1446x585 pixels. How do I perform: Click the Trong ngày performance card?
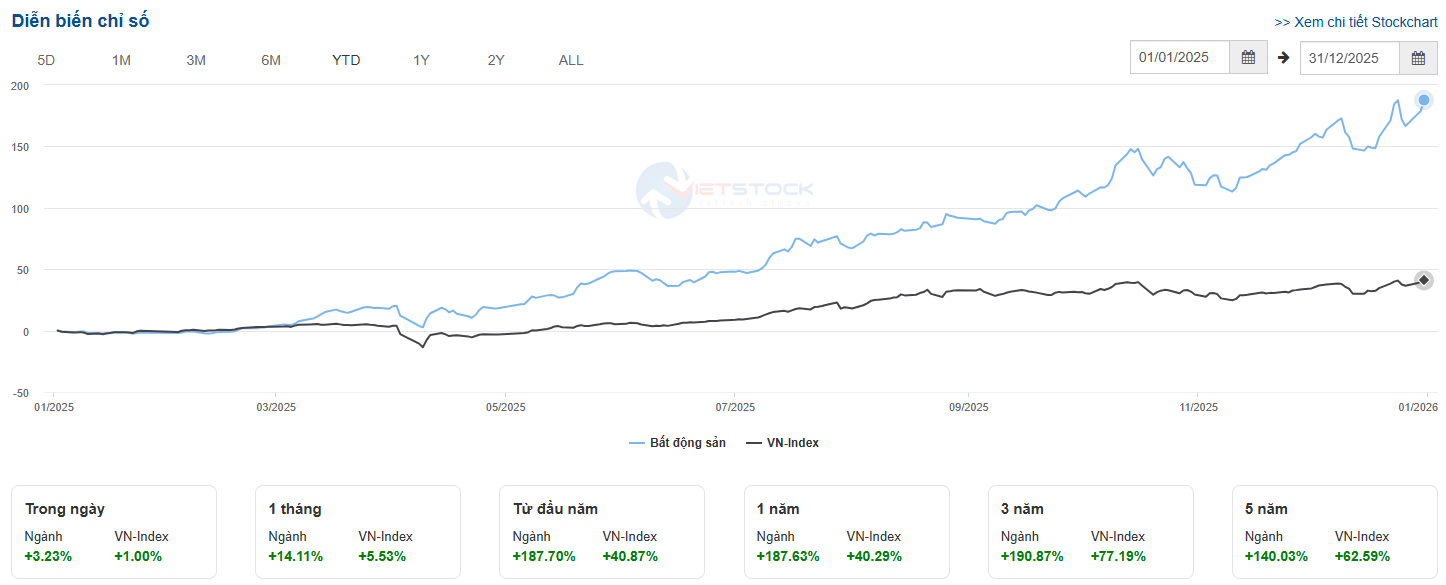coord(114,532)
